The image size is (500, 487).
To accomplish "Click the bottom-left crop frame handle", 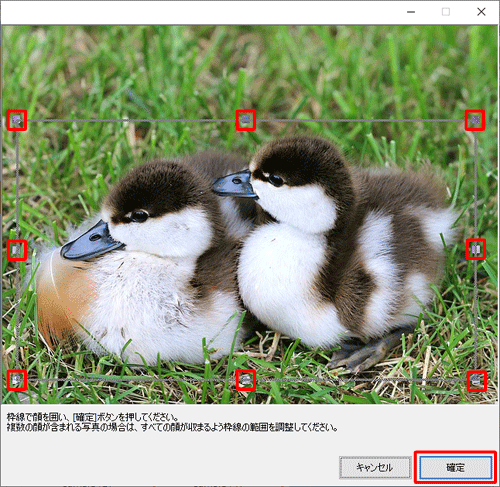I will [x=17, y=380].
